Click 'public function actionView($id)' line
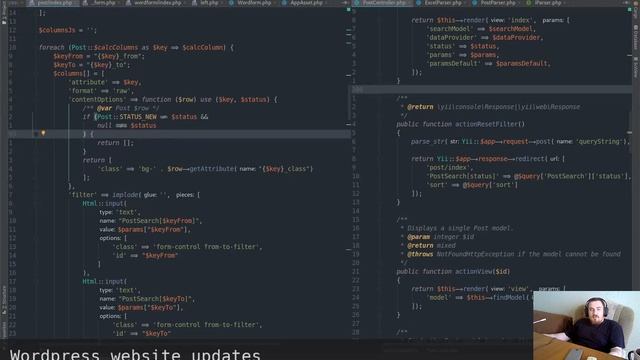Viewport: 640px width, 360px height. pyautogui.click(x=453, y=271)
